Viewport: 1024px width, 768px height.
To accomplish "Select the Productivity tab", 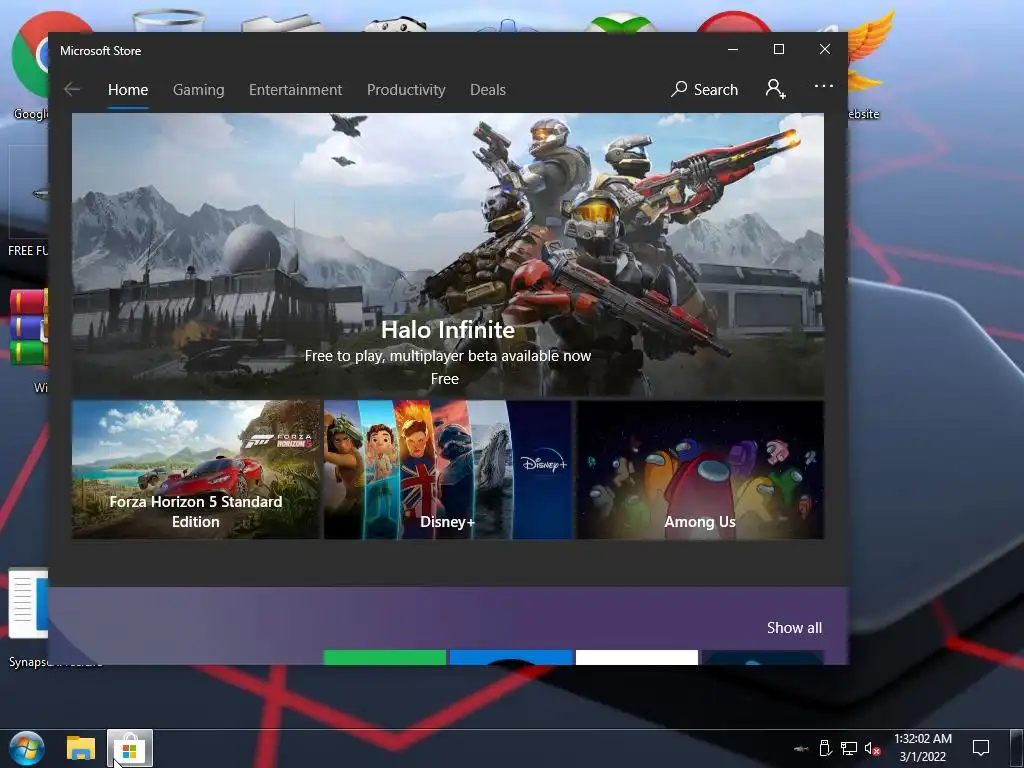I will [406, 89].
